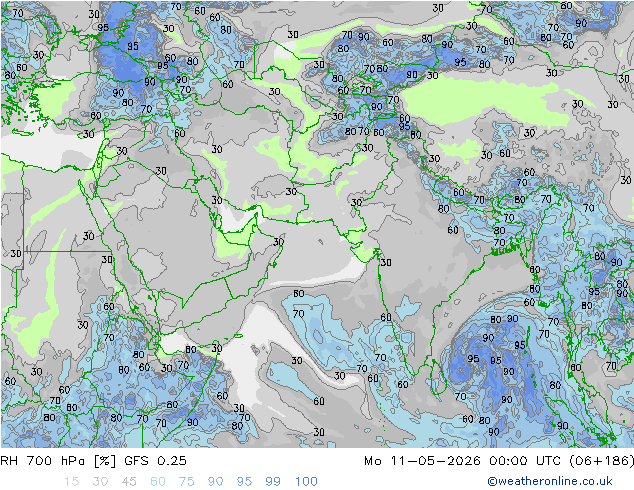The width and height of the screenshot is (634, 490).
Task: Select the 100 value in the legend row
Action: [306, 482]
